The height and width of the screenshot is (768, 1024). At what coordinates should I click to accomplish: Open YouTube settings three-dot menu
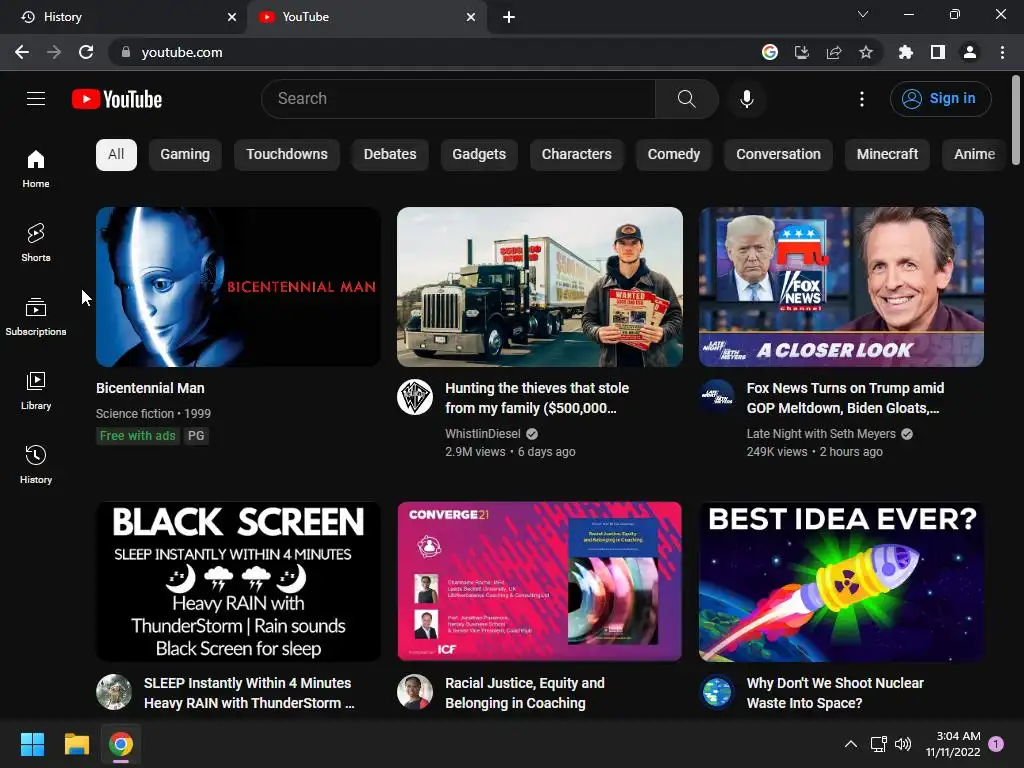coord(862,99)
